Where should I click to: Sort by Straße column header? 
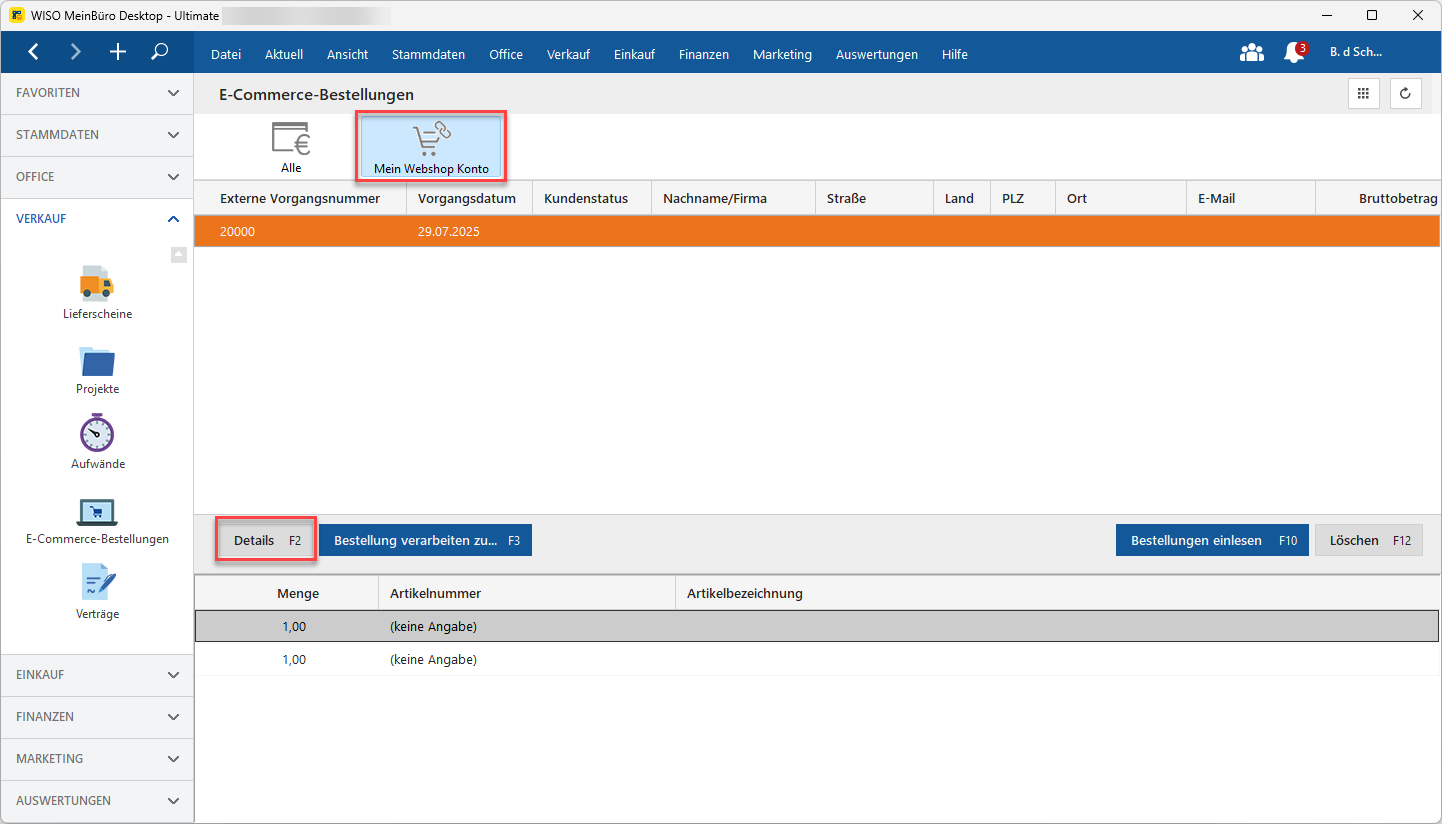874,198
